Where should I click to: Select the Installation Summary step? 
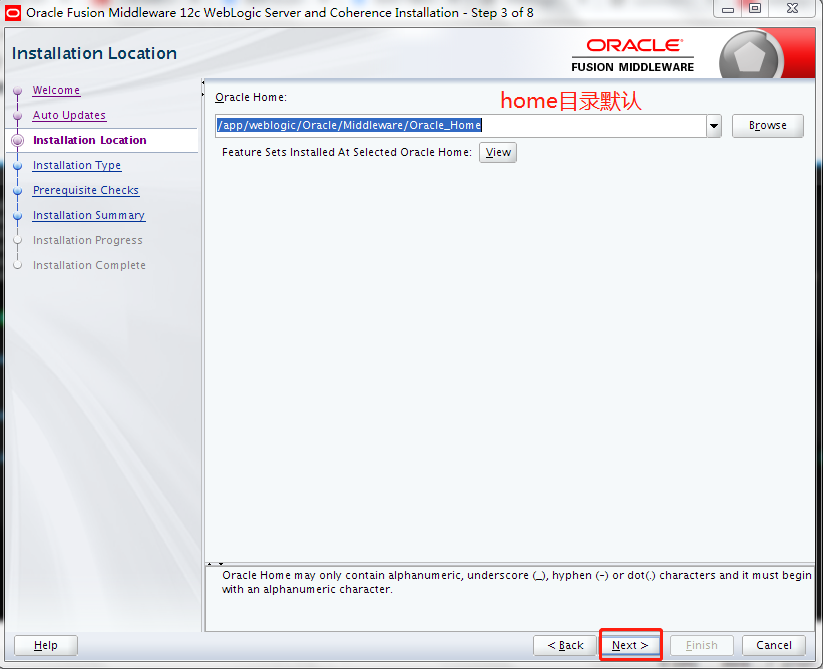tap(88, 215)
